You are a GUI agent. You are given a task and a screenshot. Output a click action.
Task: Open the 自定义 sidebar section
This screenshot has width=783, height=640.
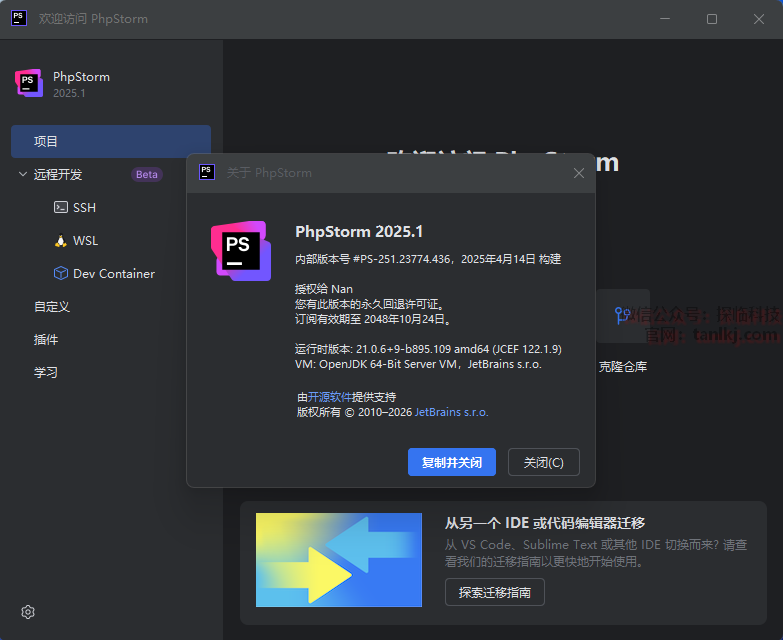pyautogui.click(x=52, y=307)
